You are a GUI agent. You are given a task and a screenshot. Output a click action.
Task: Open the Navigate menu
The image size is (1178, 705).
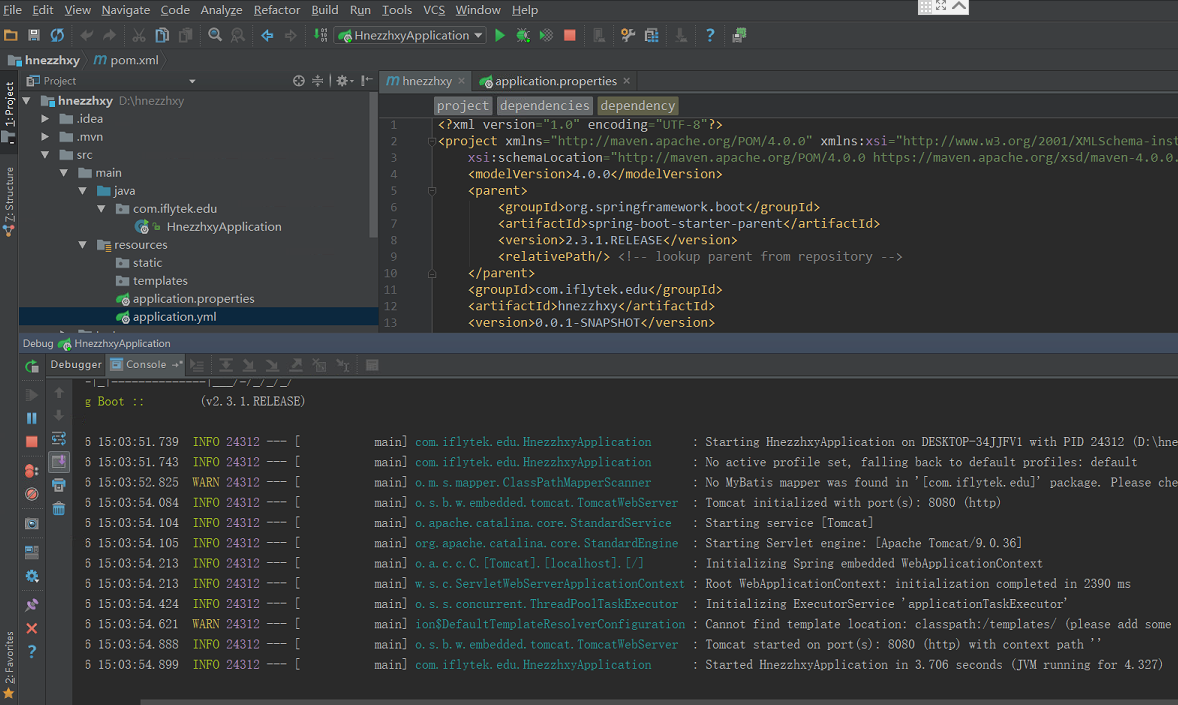pos(125,10)
